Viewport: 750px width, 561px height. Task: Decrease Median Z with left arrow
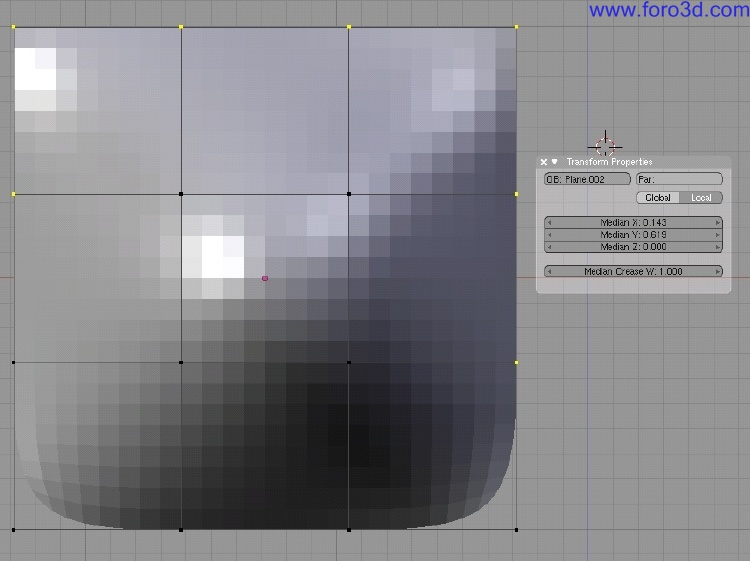pos(549,247)
